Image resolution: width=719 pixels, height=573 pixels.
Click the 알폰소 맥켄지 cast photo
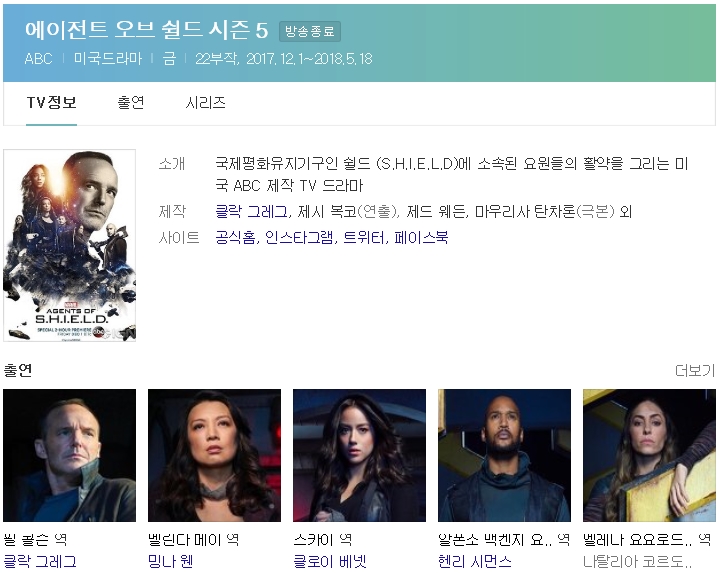pyautogui.click(x=504, y=455)
